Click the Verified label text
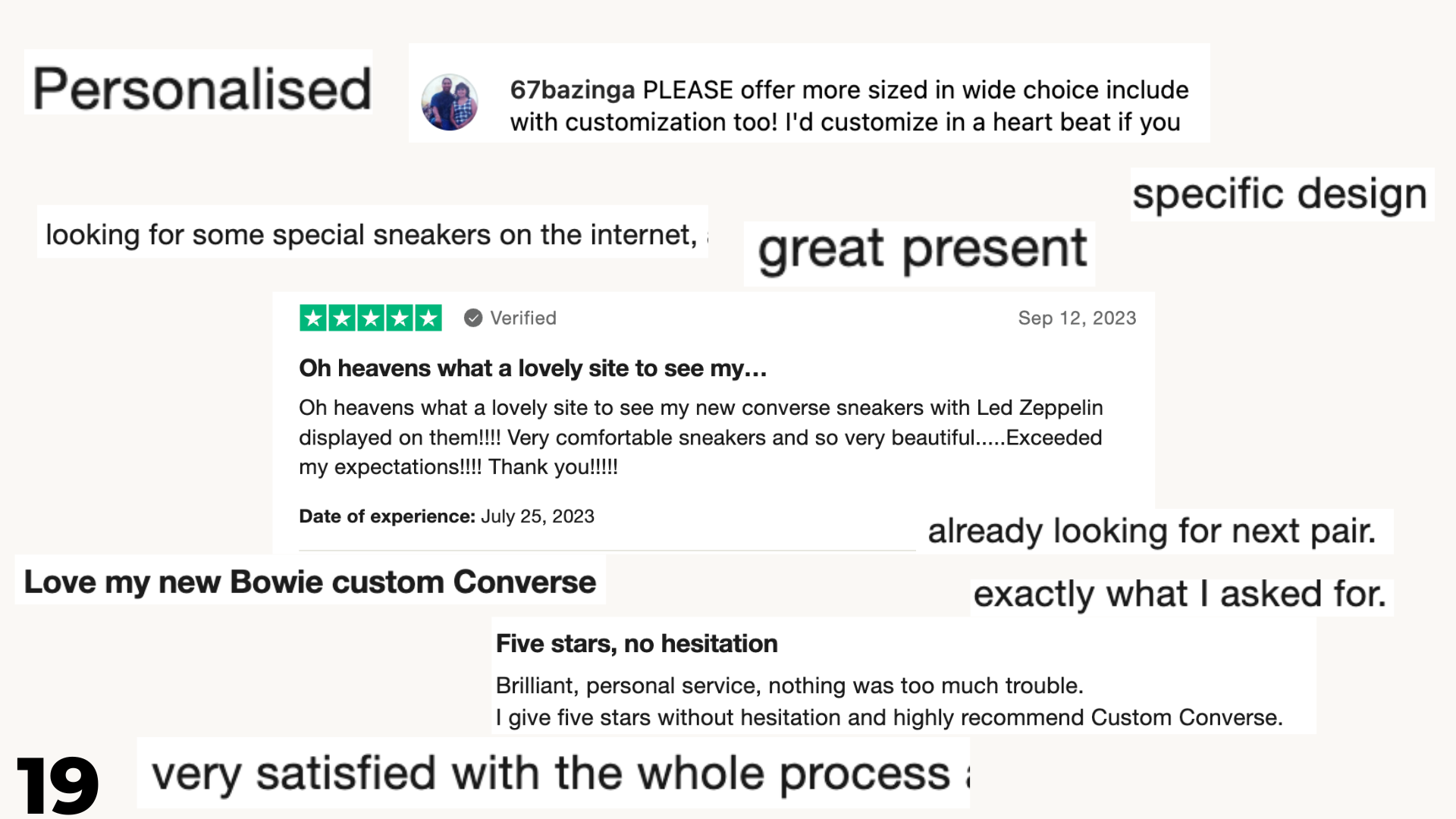Image resolution: width=1456 pixels, height=819 pixels. (x=523, y=318)
